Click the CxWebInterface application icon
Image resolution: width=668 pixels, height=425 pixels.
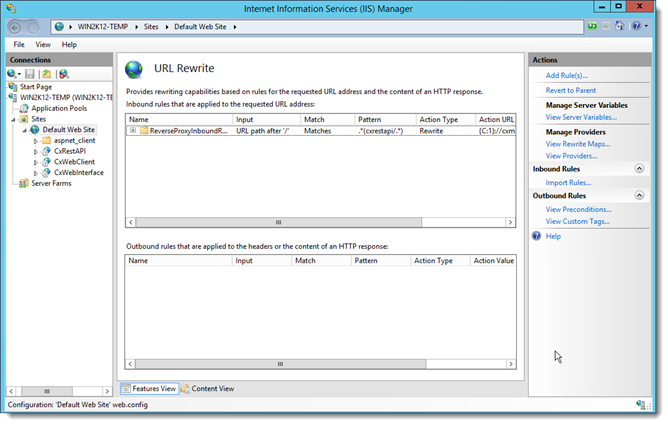46,172
